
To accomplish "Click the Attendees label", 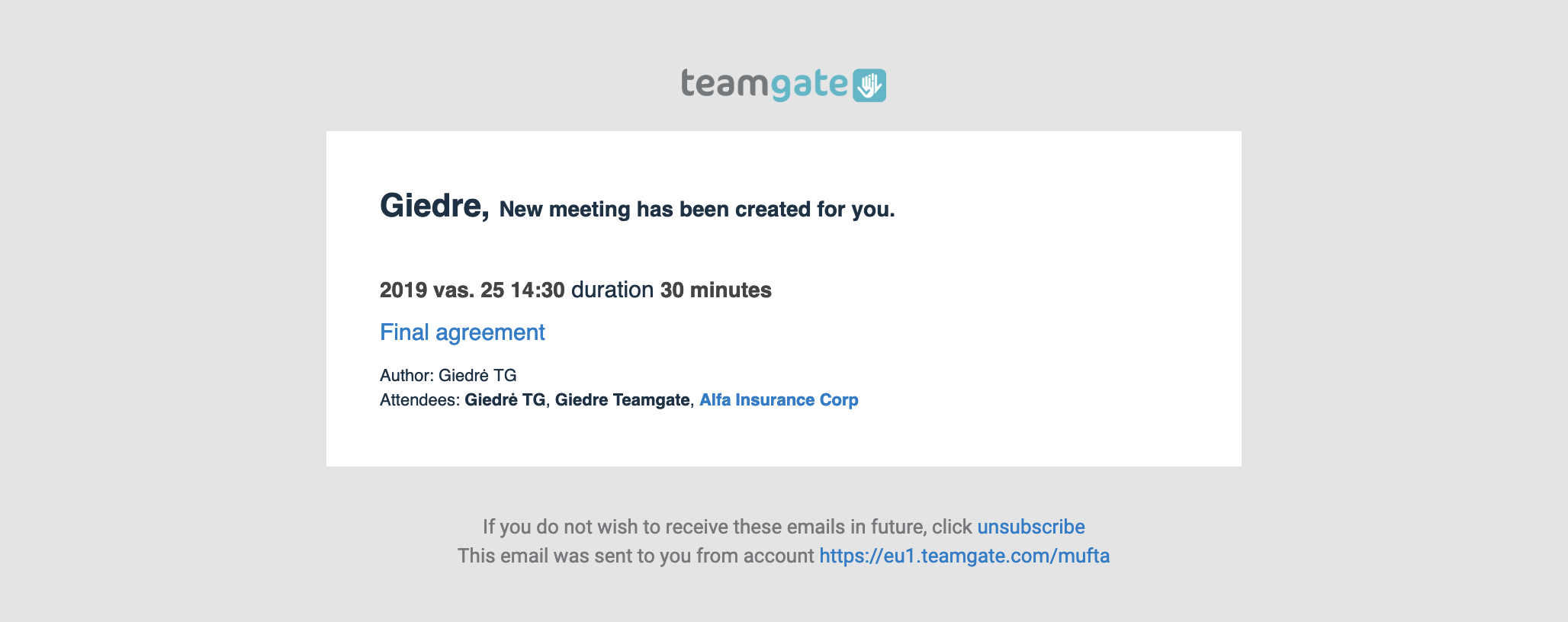I will (x=419, y=400).
